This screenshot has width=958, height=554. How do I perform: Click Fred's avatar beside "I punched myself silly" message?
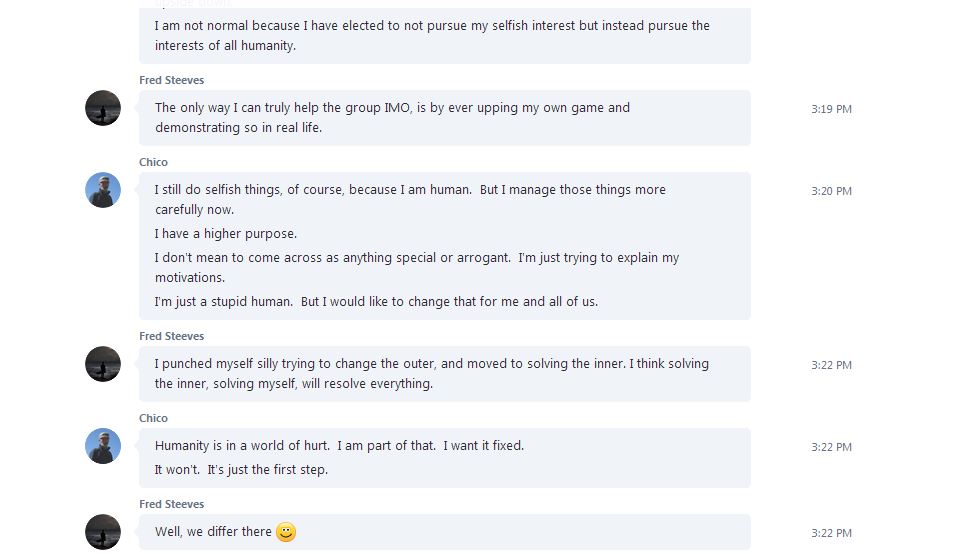coord(103,364)
